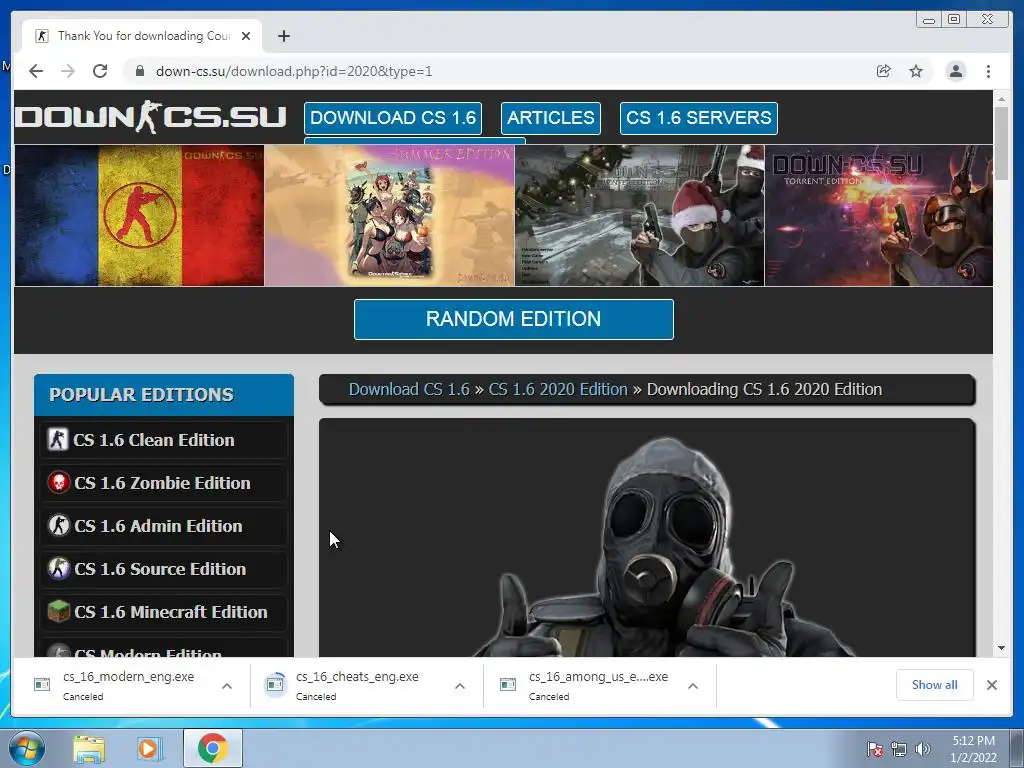Open the volume speaker tray icon
The image size is (1024, 768).
click(x=923, y=750)
